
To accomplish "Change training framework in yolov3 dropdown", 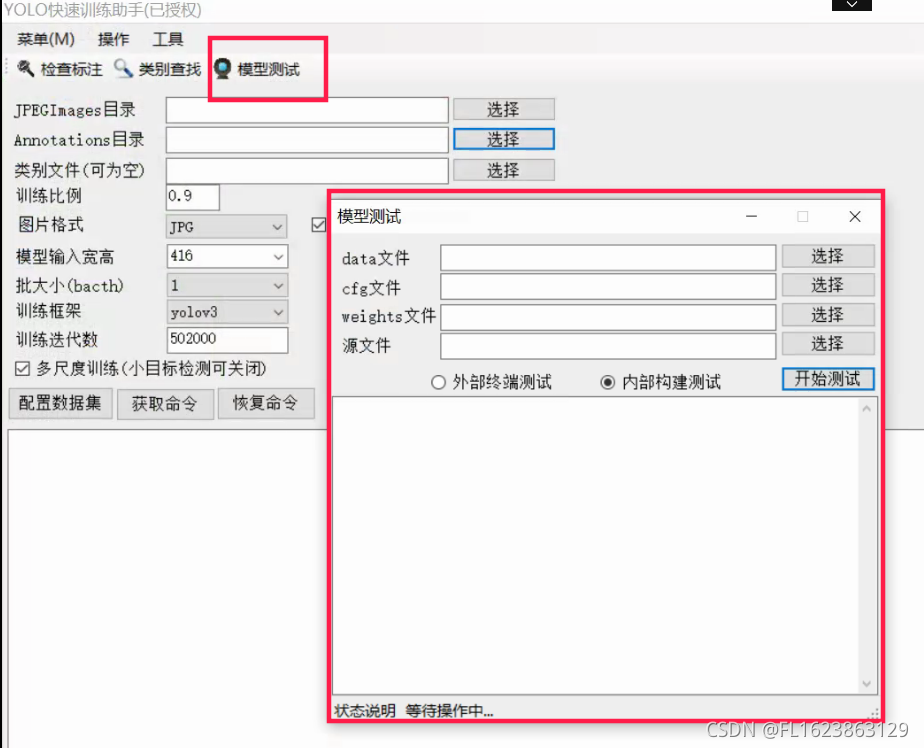I will click(x=225, y=311).
